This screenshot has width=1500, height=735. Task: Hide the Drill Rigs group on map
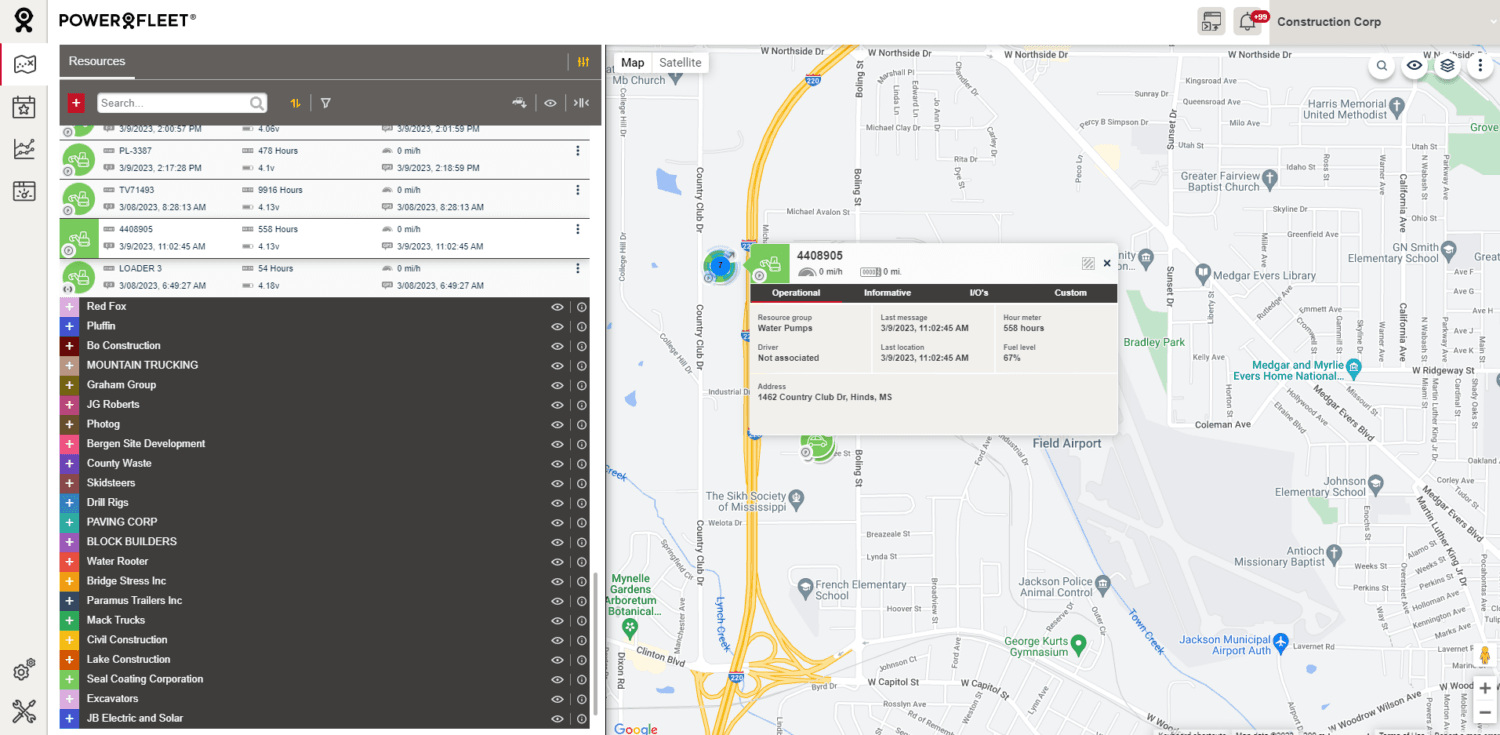[558, 503]
